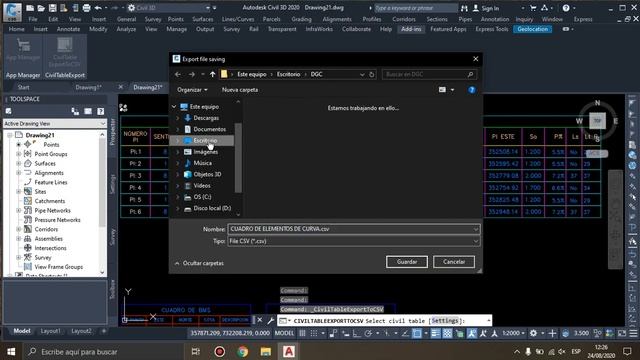Open Windows Task View

[x=196, y=351]
